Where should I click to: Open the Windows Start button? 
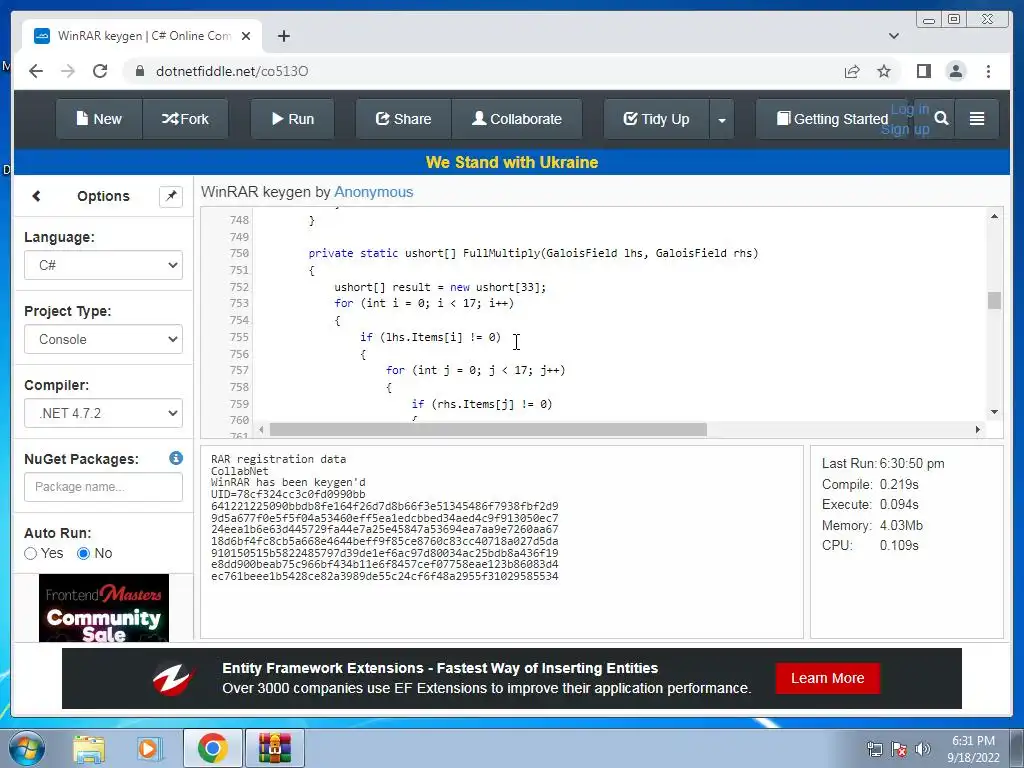[26, 748]
